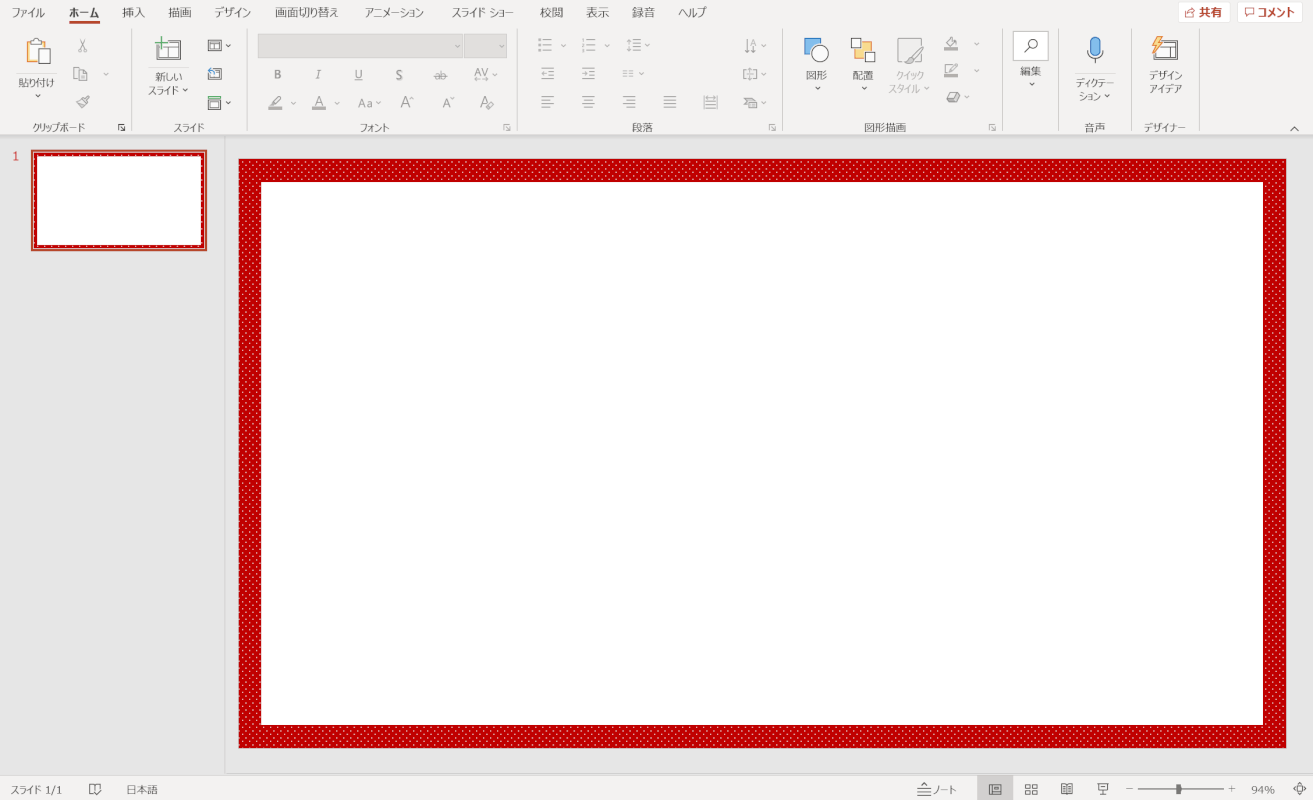
Task: Click the 新しいスライド icon
Action: click(168, 50)
